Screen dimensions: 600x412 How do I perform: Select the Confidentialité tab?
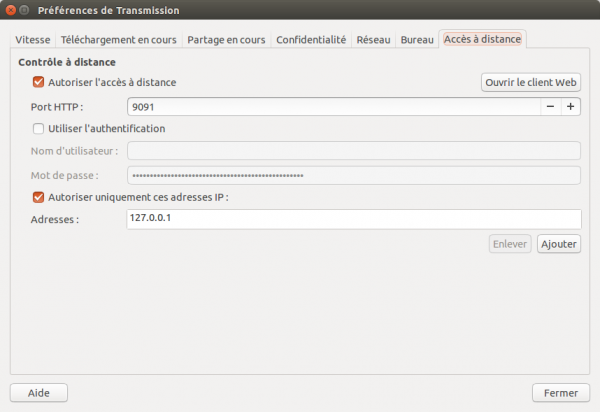(311, 39)
